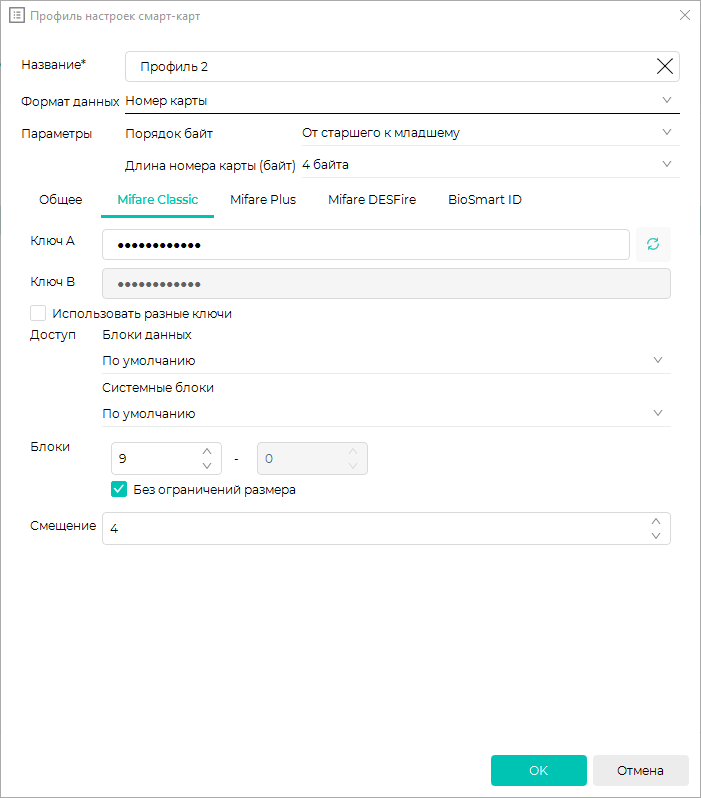Enable the Использовать разные ключи checkbox
Screen dimensions: 701x798
[38, 313]
